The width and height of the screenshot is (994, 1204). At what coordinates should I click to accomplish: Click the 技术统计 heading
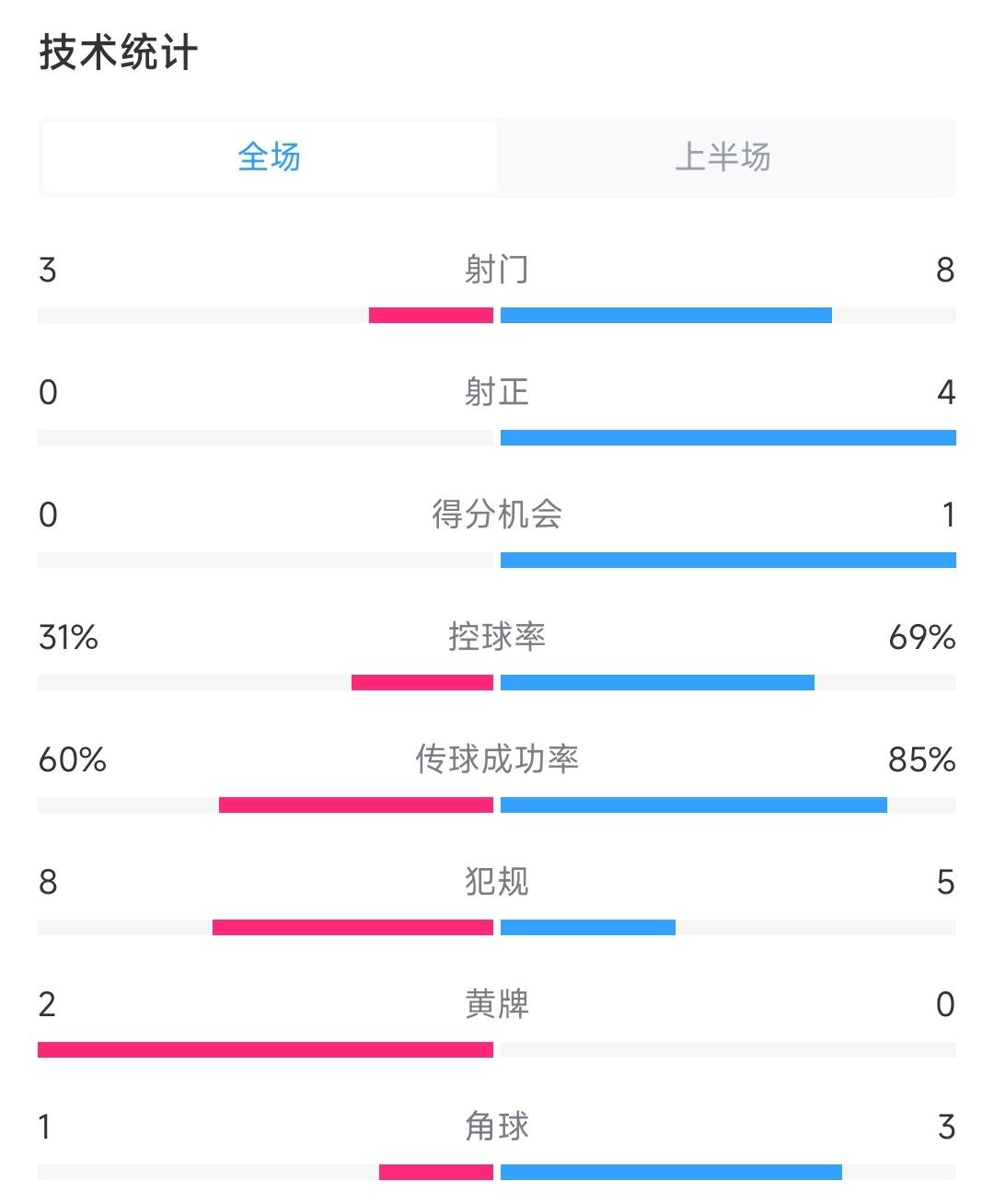coord(119,52)
